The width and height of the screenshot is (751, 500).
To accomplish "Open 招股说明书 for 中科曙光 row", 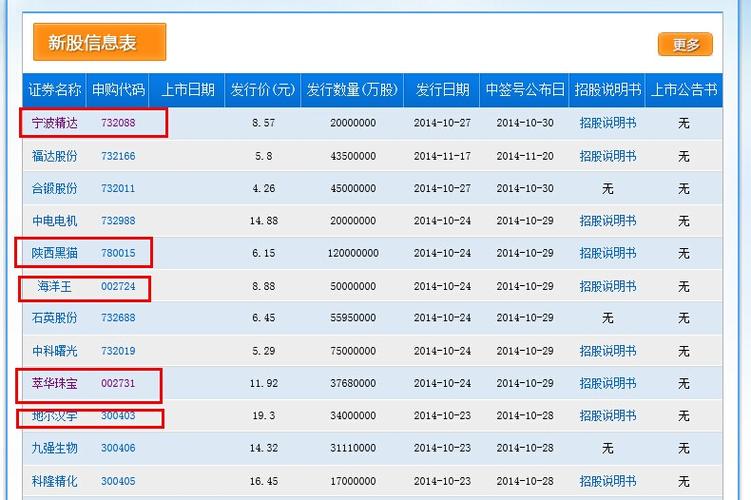I will click(608, 351).
